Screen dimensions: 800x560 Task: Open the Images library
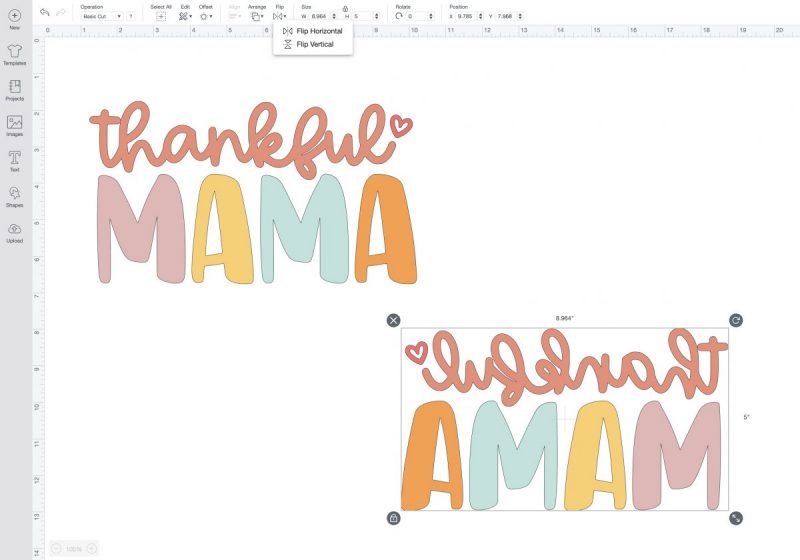tap(14, 125)
